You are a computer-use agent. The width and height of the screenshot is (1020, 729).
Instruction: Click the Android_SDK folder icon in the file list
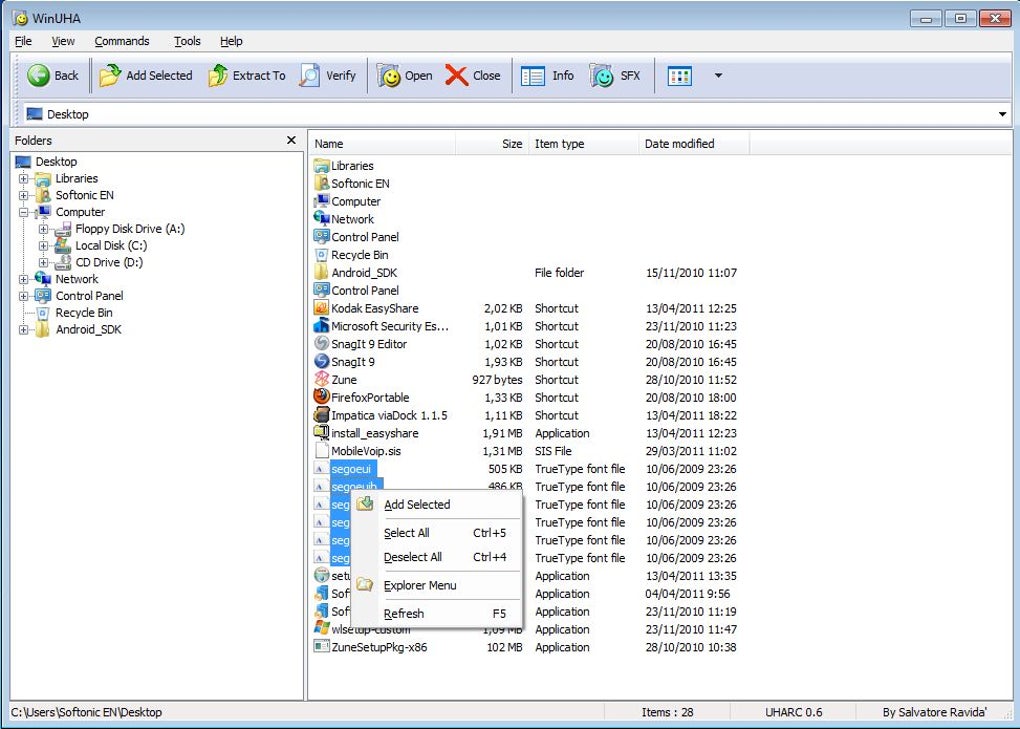321,272
